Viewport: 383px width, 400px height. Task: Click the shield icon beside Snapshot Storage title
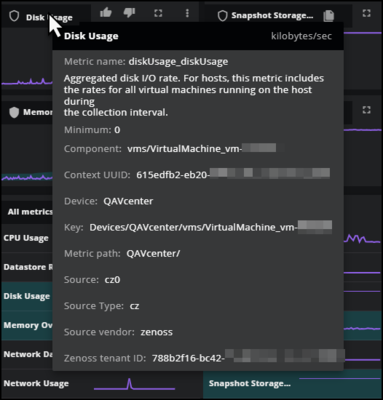222,16
